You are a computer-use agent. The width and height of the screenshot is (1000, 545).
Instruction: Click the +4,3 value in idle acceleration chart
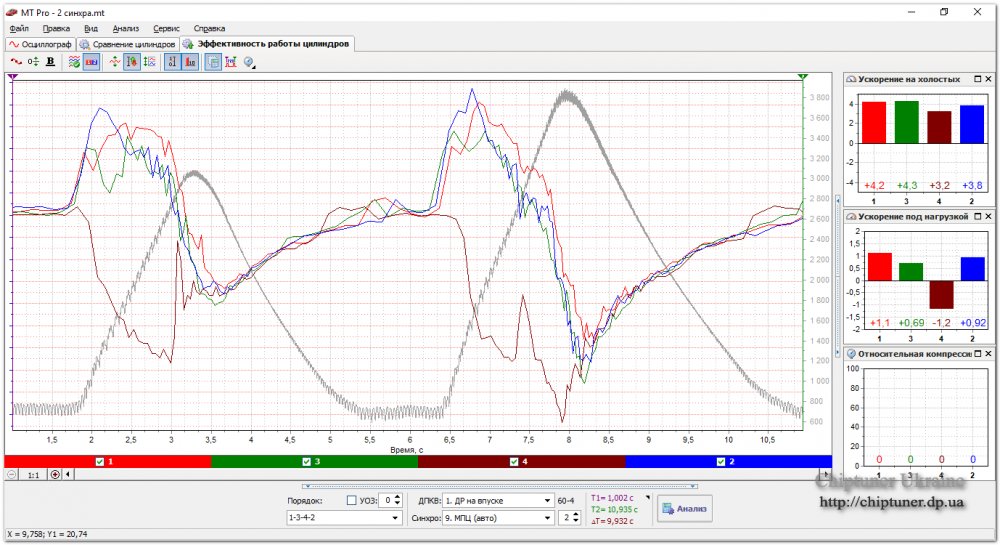point(907,185)
